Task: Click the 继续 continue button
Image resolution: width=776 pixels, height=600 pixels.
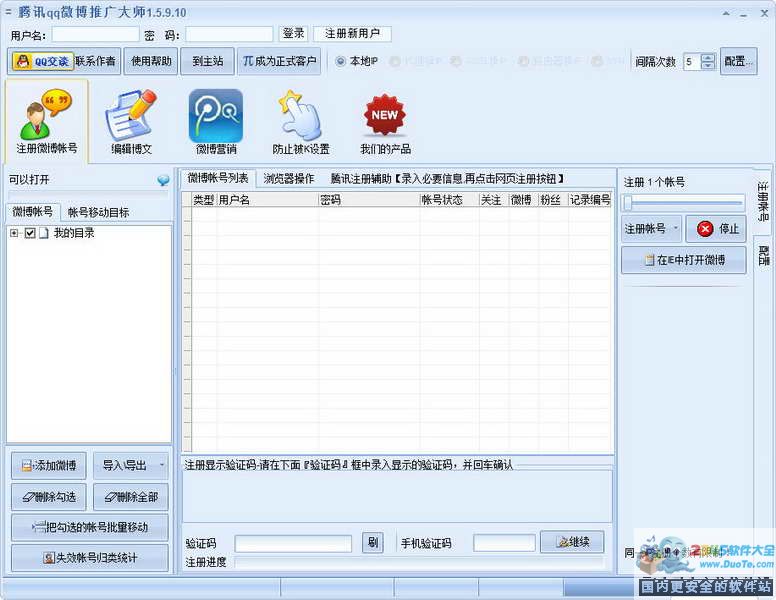Action: point(572,542)
